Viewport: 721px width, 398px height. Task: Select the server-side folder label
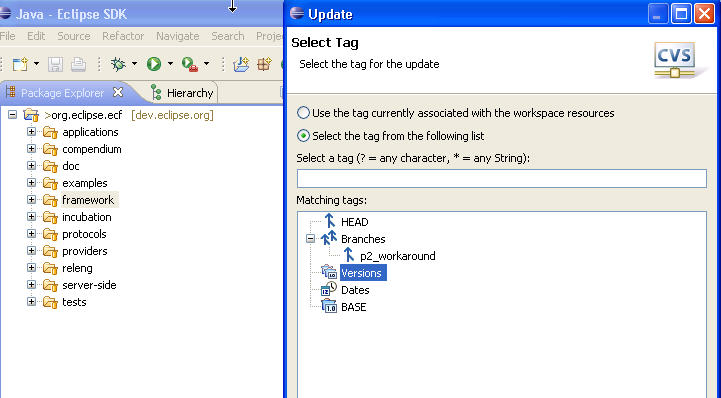[x=89, y=285]
